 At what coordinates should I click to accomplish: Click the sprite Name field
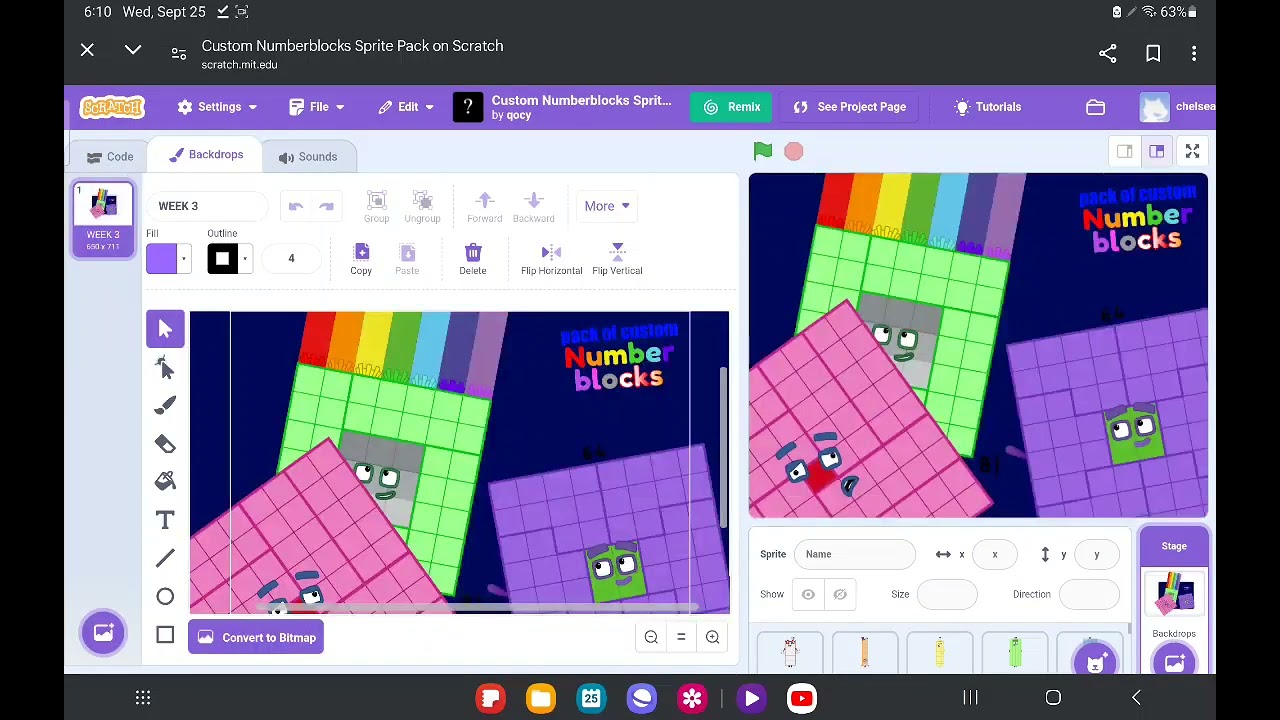[x=855, y=554]
